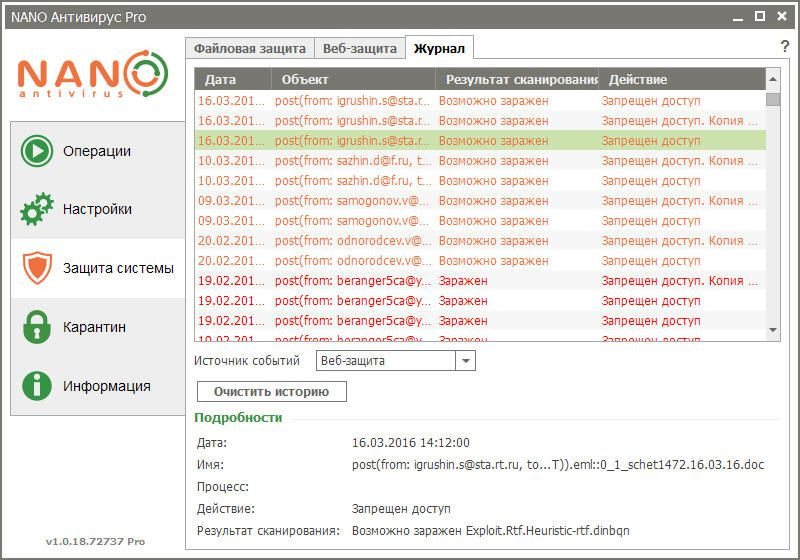Select the first 10.03 sazhin.d log entry
This screenshot has width=800, height=560.
click(480, 161)
